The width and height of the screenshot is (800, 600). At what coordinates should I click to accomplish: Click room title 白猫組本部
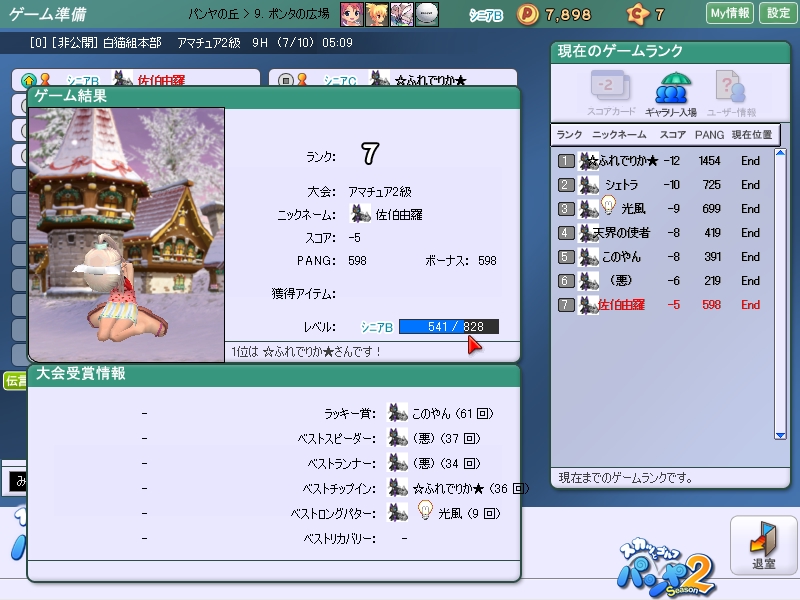(x=132, y=43)
